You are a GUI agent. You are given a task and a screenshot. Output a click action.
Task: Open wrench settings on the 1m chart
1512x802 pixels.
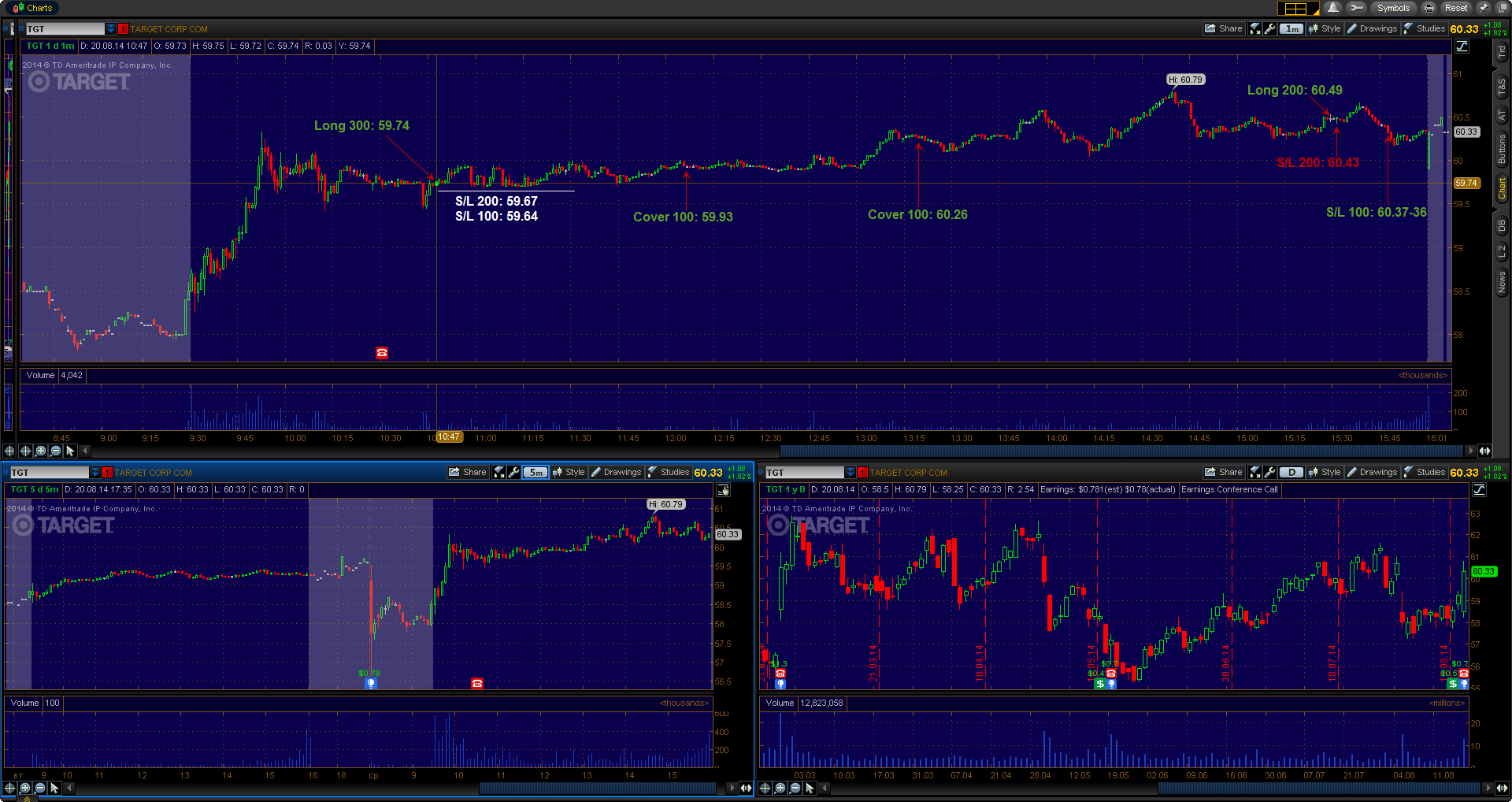(x=1269, y=28)
